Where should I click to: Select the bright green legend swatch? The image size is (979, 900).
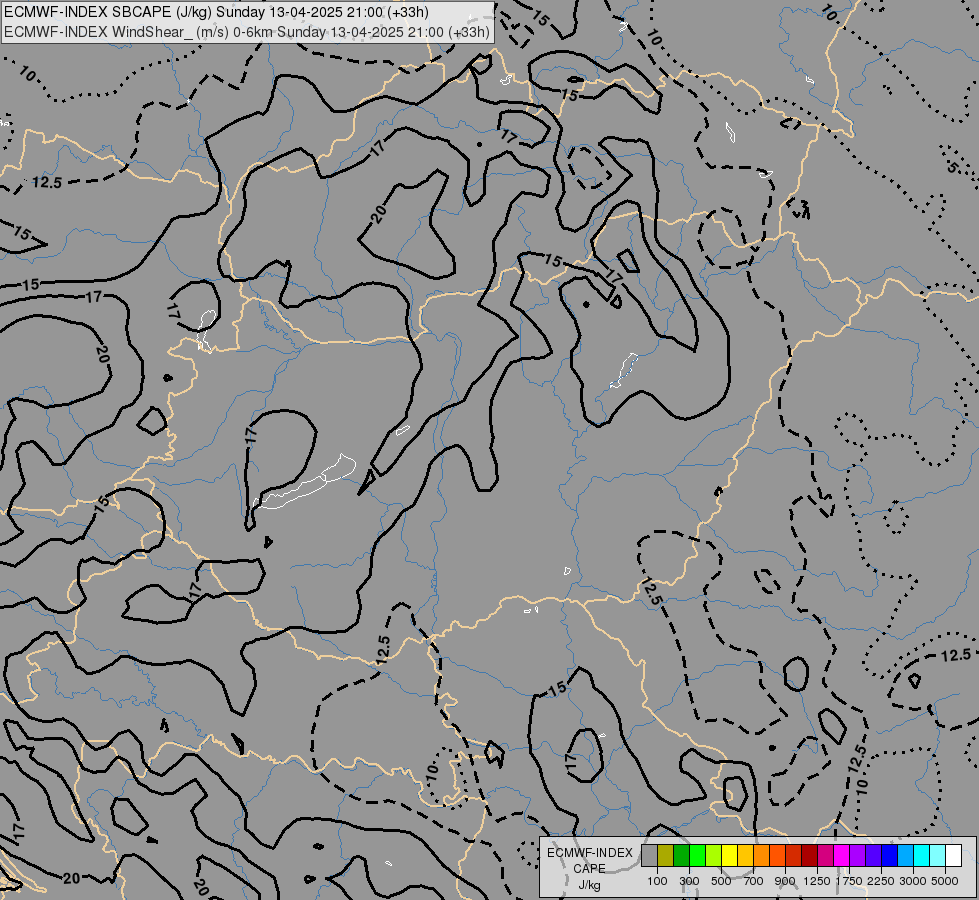pyautogui.click(x=698, y=856)
